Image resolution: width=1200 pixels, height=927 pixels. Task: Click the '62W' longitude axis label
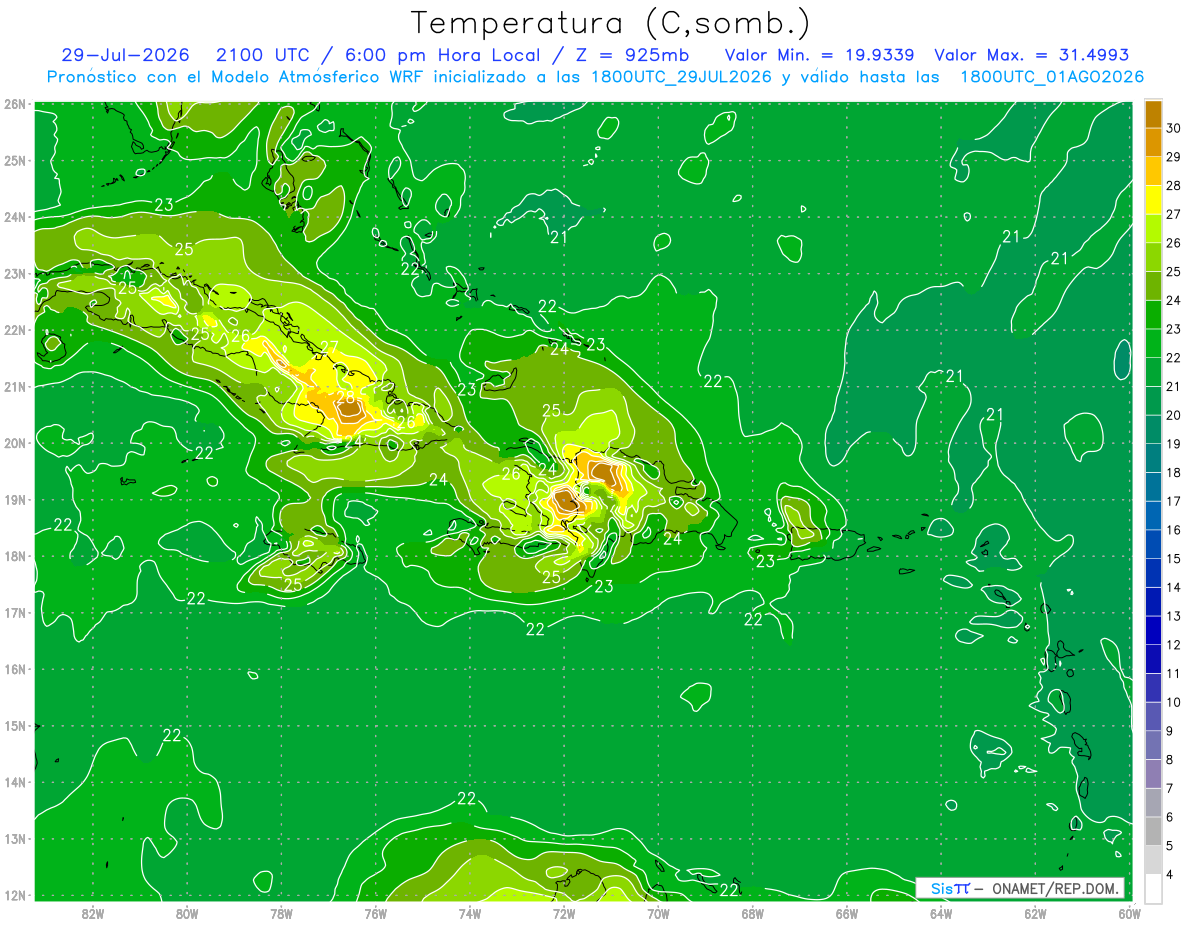pyautogui.click(x=1035, y=913)
